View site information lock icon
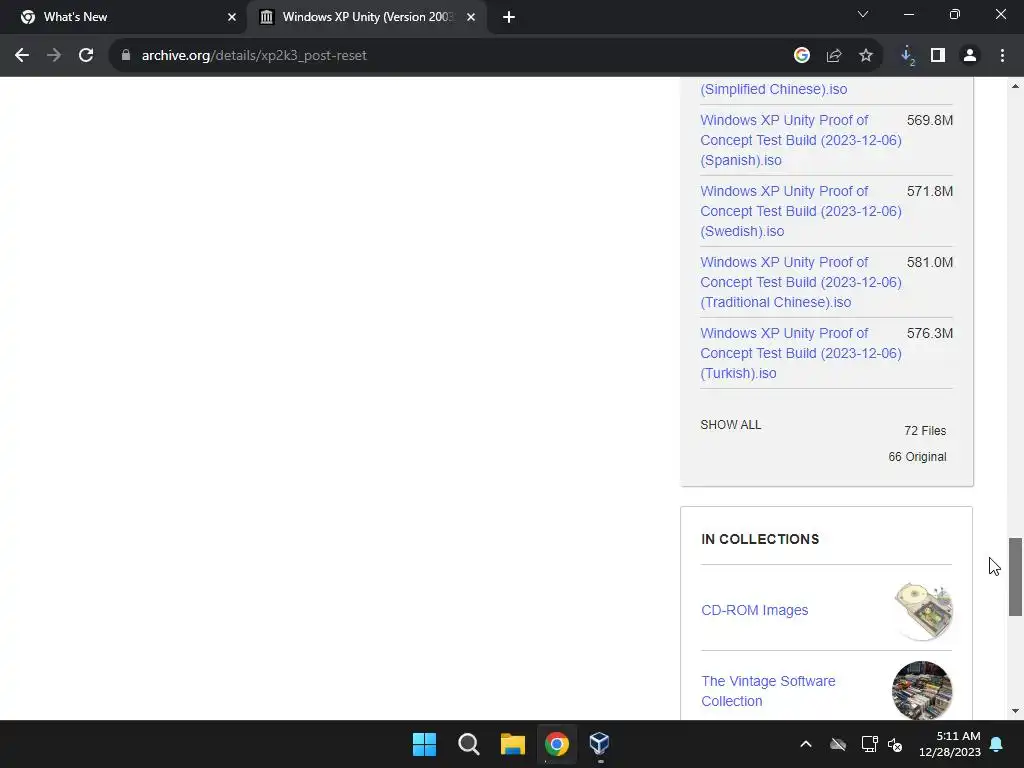The height and width of the screenshot is (768, 1024). [x=126, y=56]
